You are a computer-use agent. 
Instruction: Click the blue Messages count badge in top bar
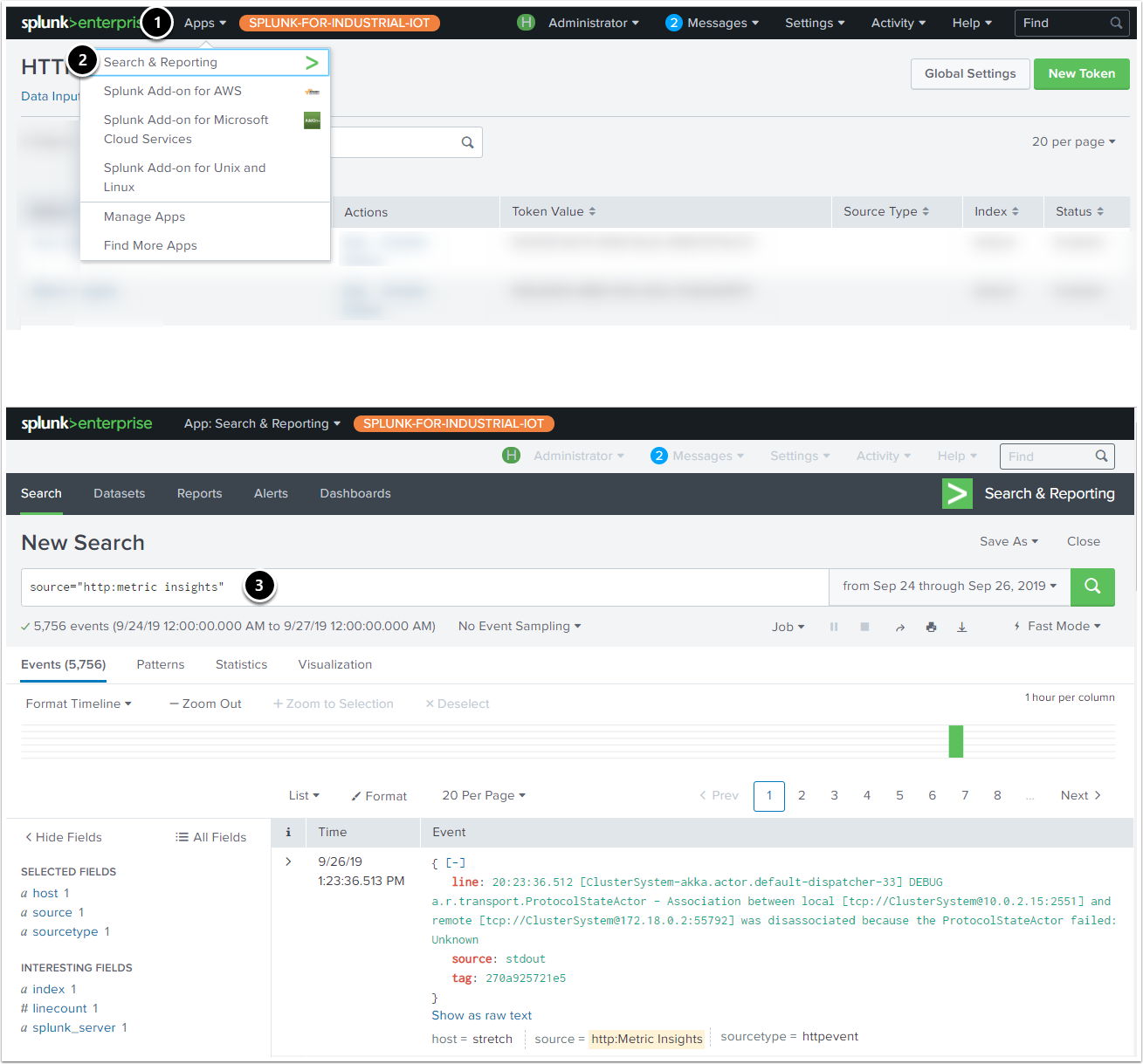tap(673, 23)
